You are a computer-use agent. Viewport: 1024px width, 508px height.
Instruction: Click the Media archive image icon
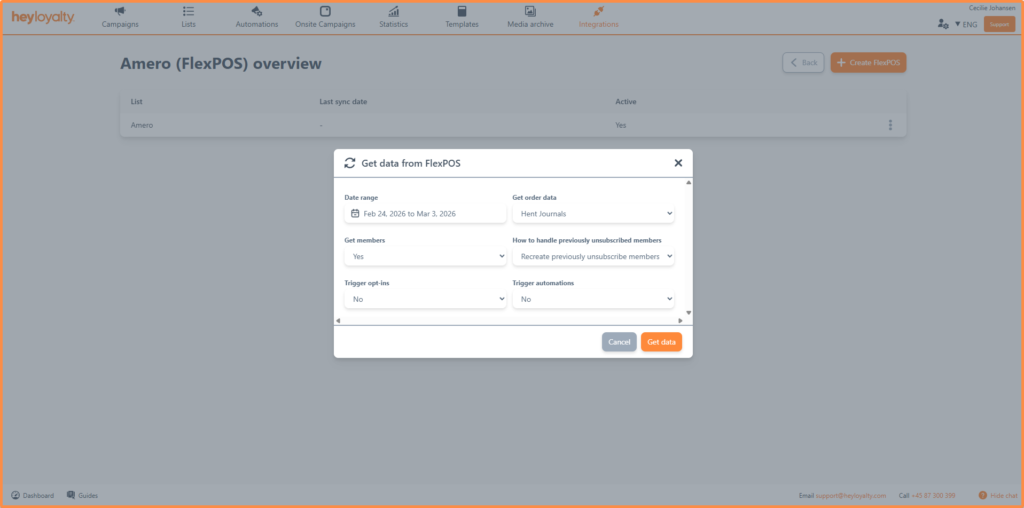pos(530,11)
